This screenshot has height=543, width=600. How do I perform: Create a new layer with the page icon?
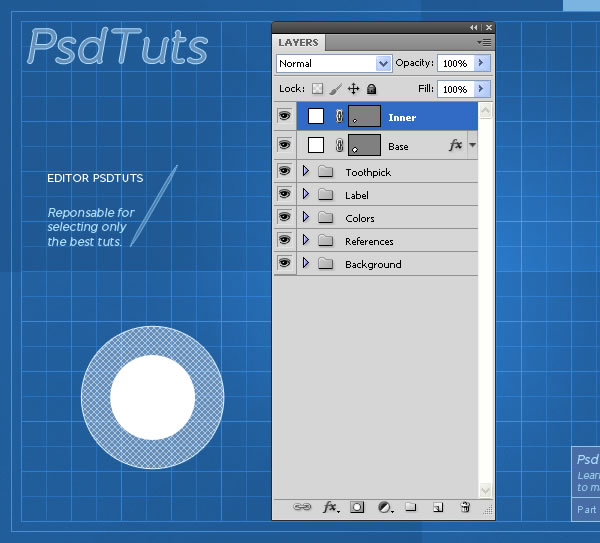(x=438, y=507)
